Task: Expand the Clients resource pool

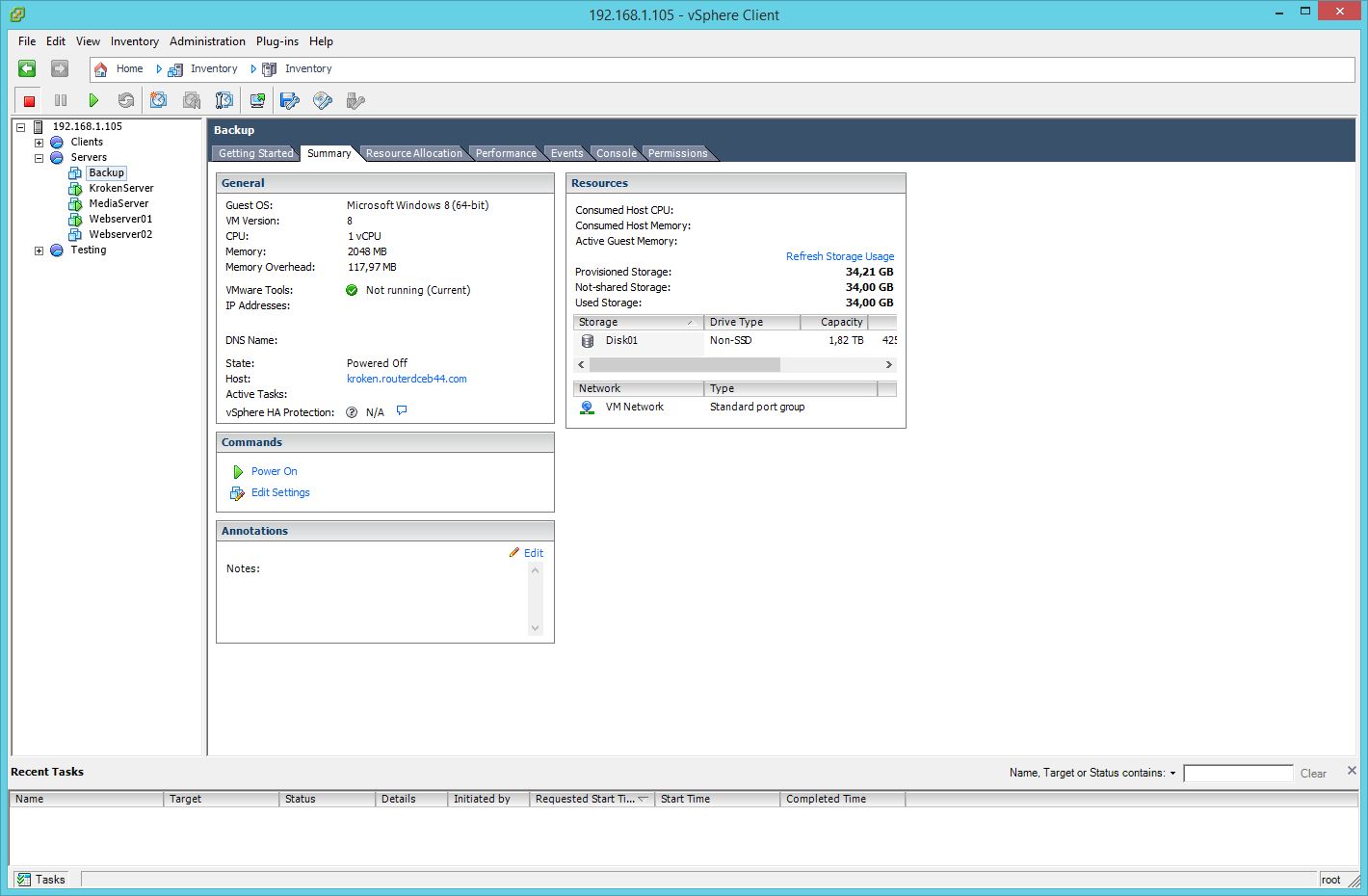Action: [x=39, y=143]
